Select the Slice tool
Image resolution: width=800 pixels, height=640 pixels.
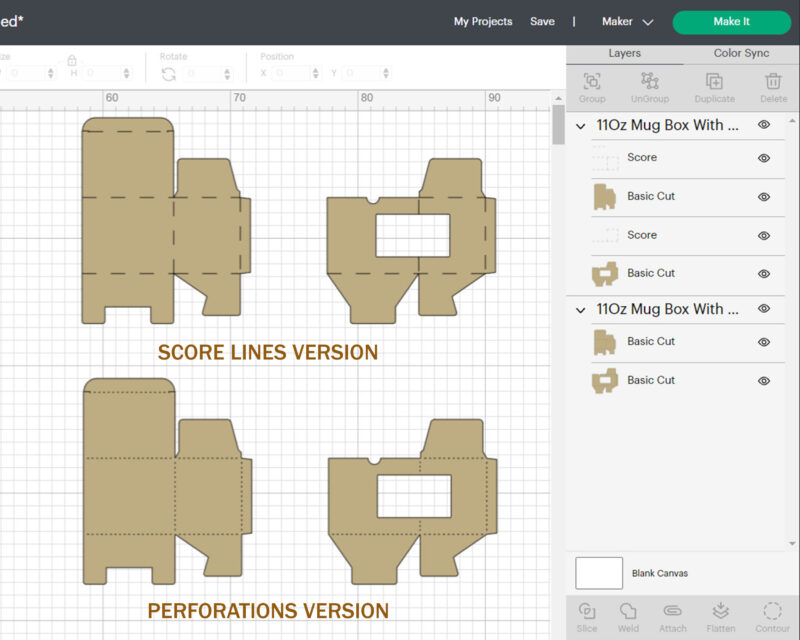tap(587, 614)
